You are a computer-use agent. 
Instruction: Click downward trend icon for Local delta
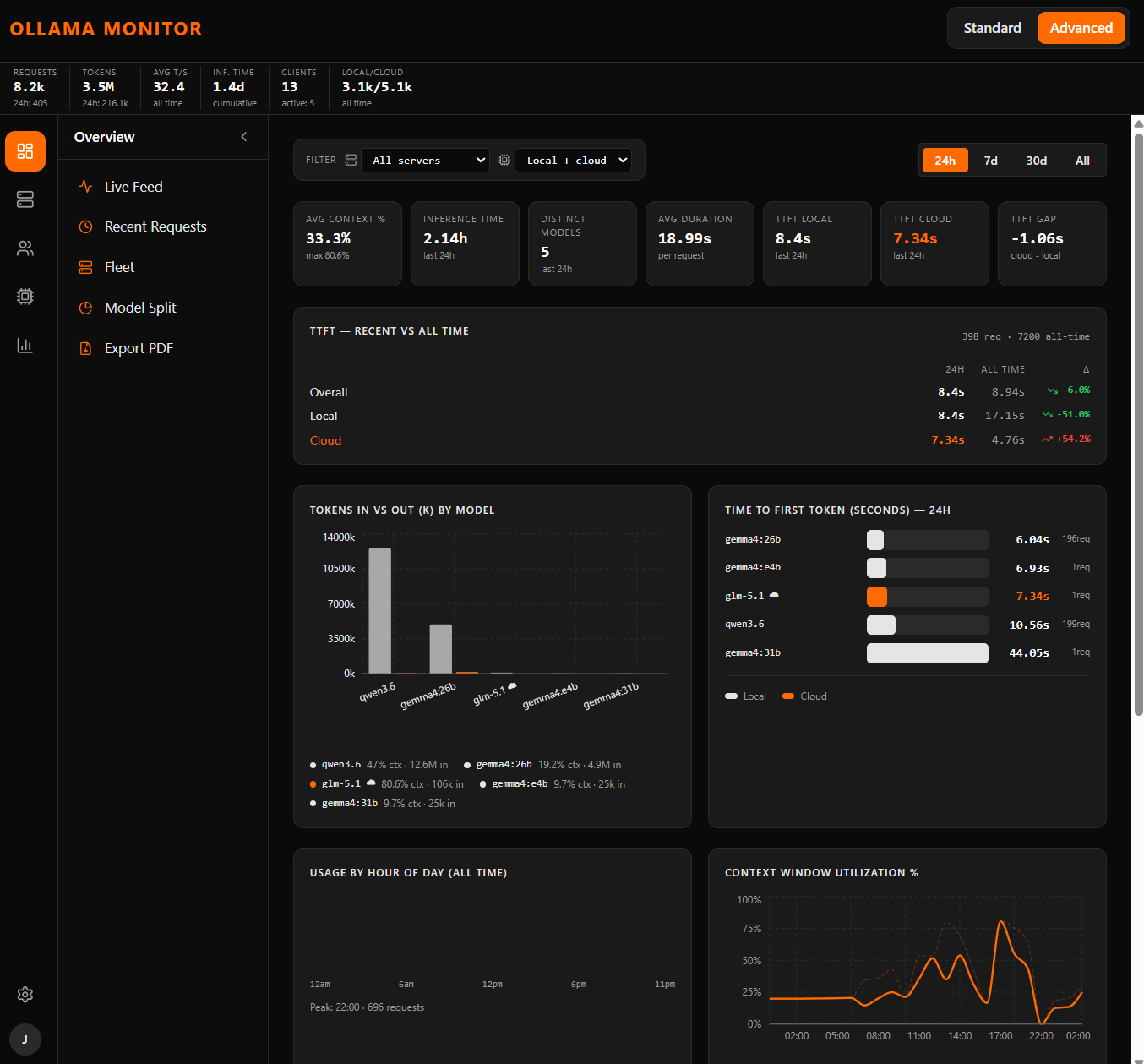[1048, 415]
